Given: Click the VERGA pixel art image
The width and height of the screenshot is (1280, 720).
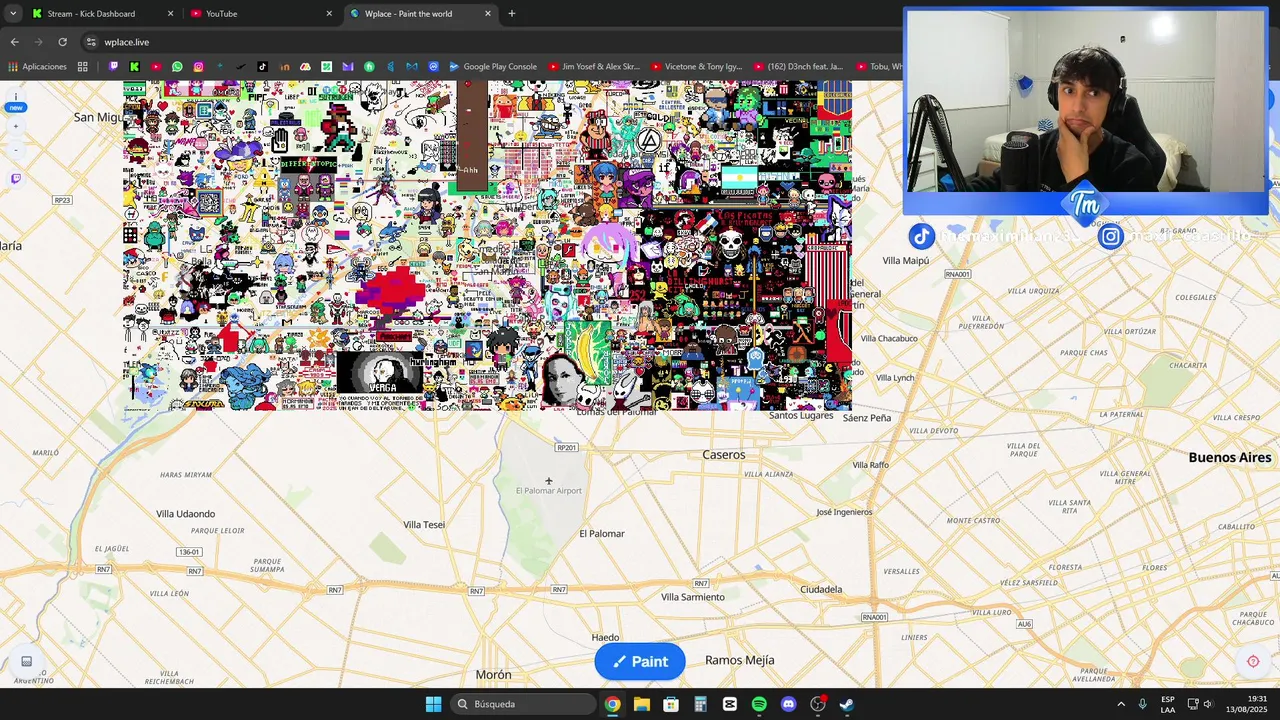Looking at the screenshot, I should point(381,372).
